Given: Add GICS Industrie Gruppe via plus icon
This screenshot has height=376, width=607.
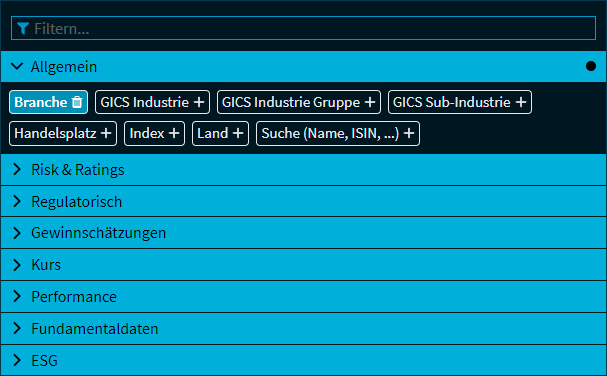Looking at the screenshot, I should tap(370, 102).
